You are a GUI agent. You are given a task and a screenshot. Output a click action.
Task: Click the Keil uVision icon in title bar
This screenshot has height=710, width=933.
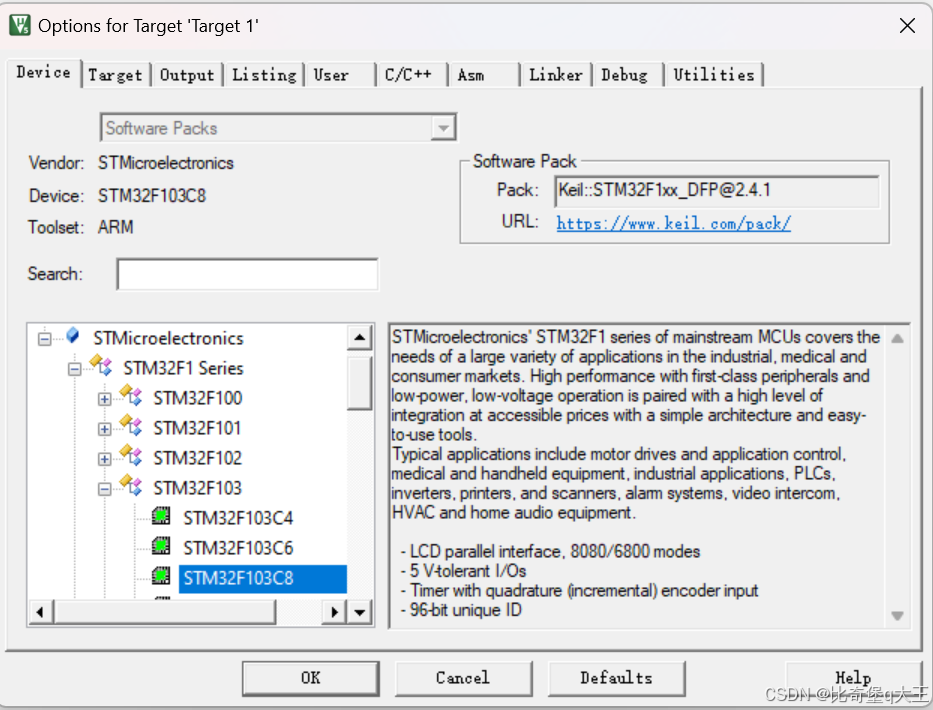click(20, 25)
